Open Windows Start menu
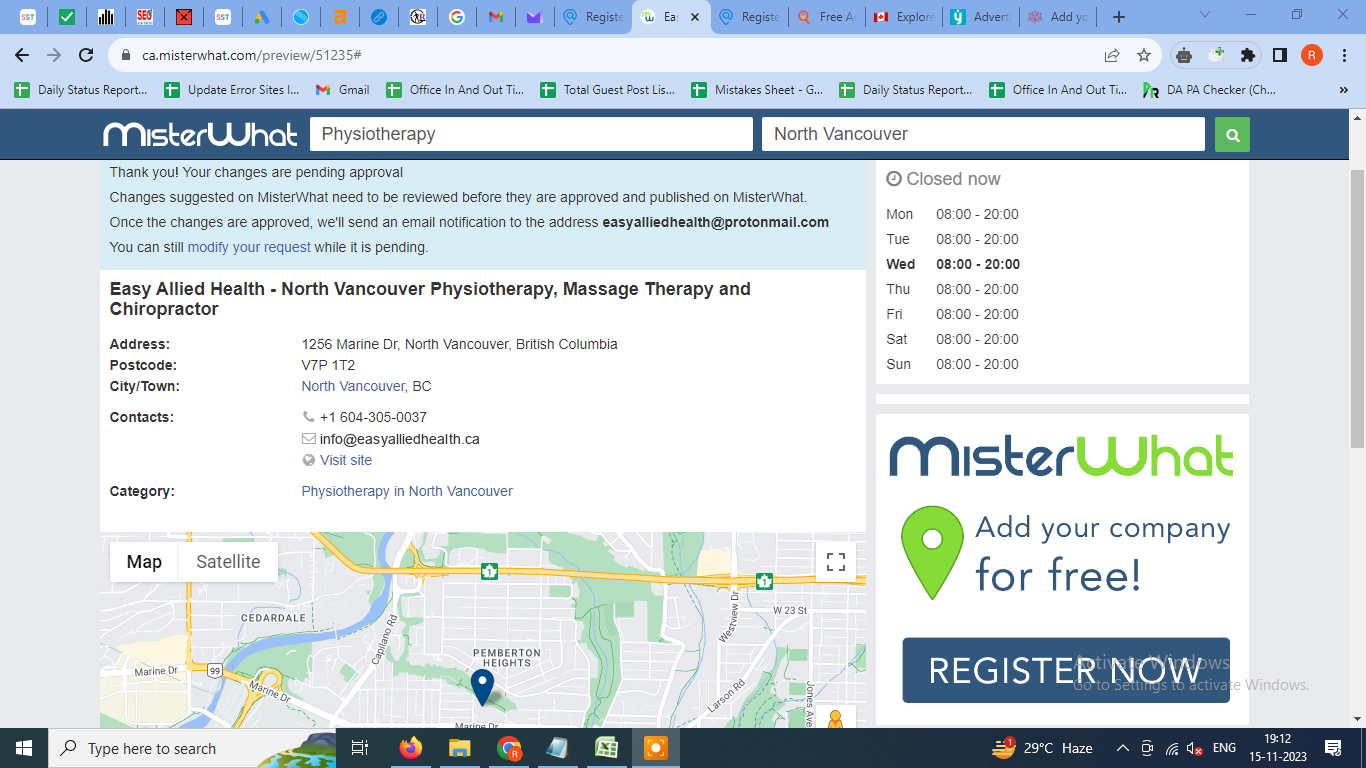This screenshot has width=1366, height=768. [23, 748]
